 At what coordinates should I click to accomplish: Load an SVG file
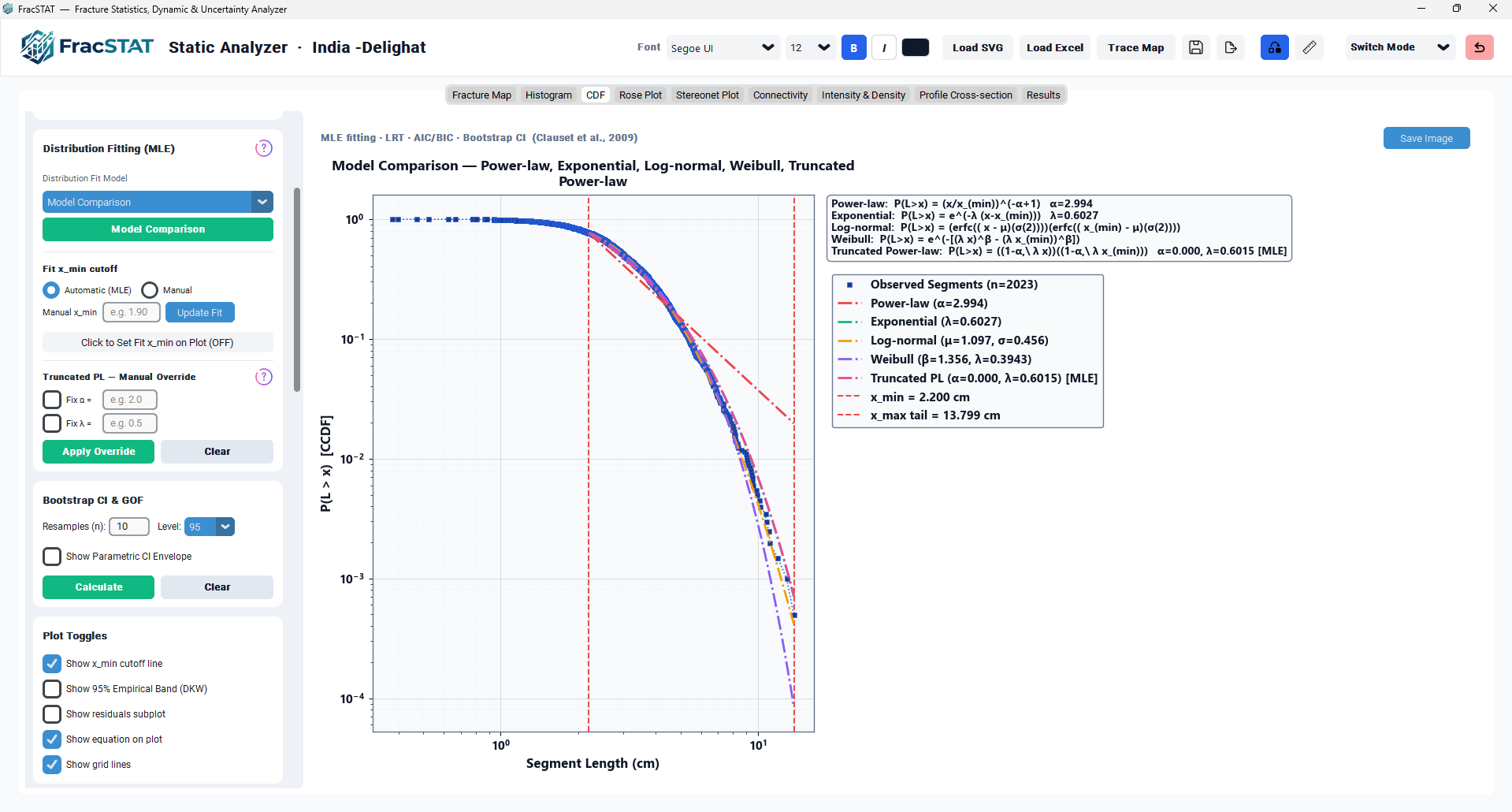[977, 47]
